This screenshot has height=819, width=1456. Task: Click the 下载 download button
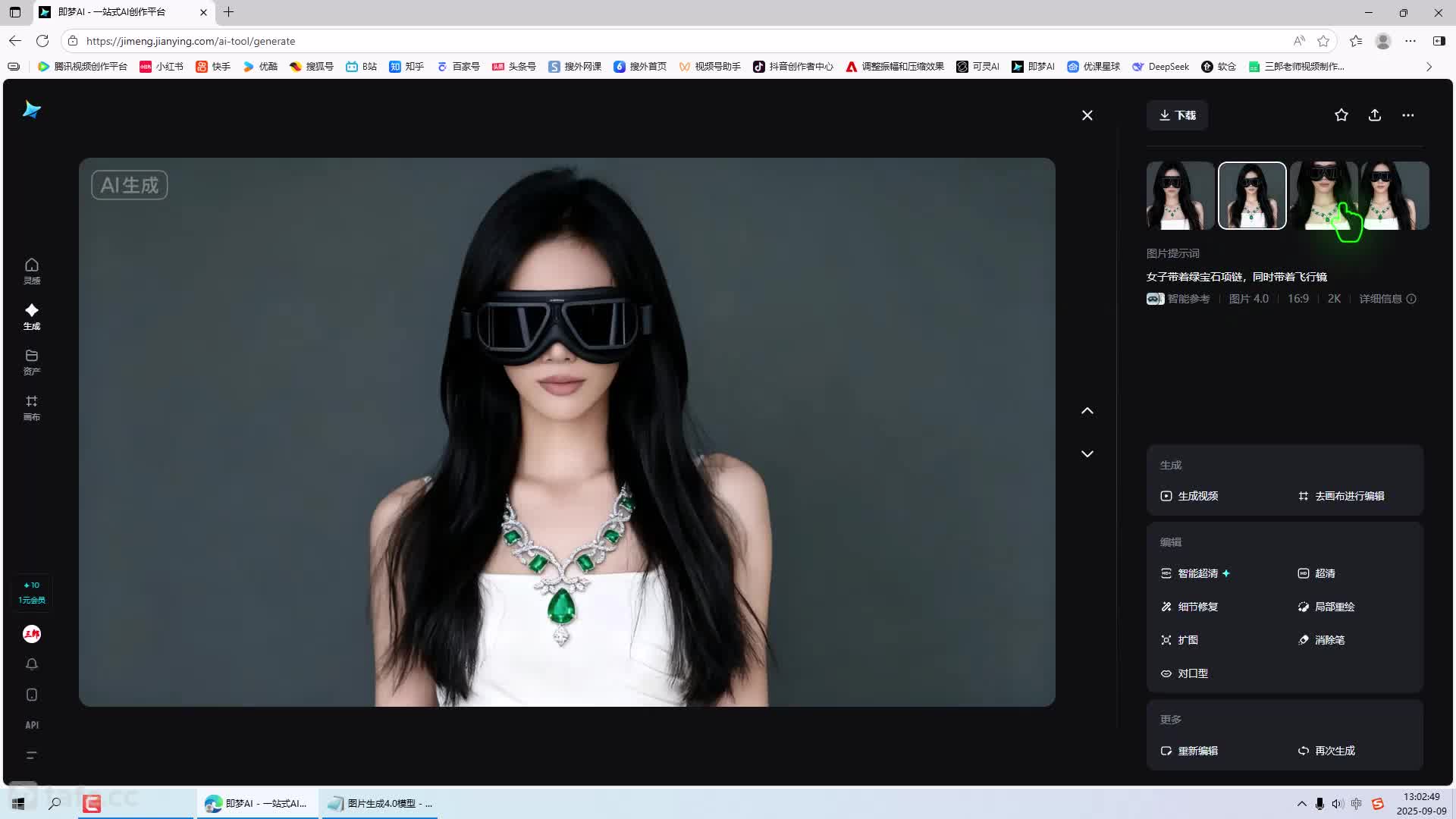click(x=1177, y=115)
